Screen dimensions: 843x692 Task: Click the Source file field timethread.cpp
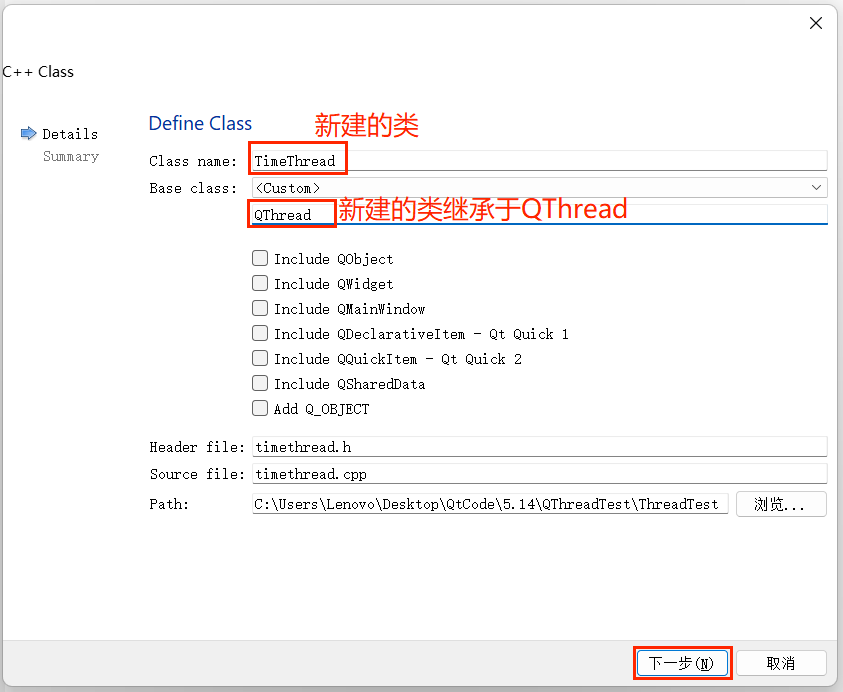pos(540,474)
